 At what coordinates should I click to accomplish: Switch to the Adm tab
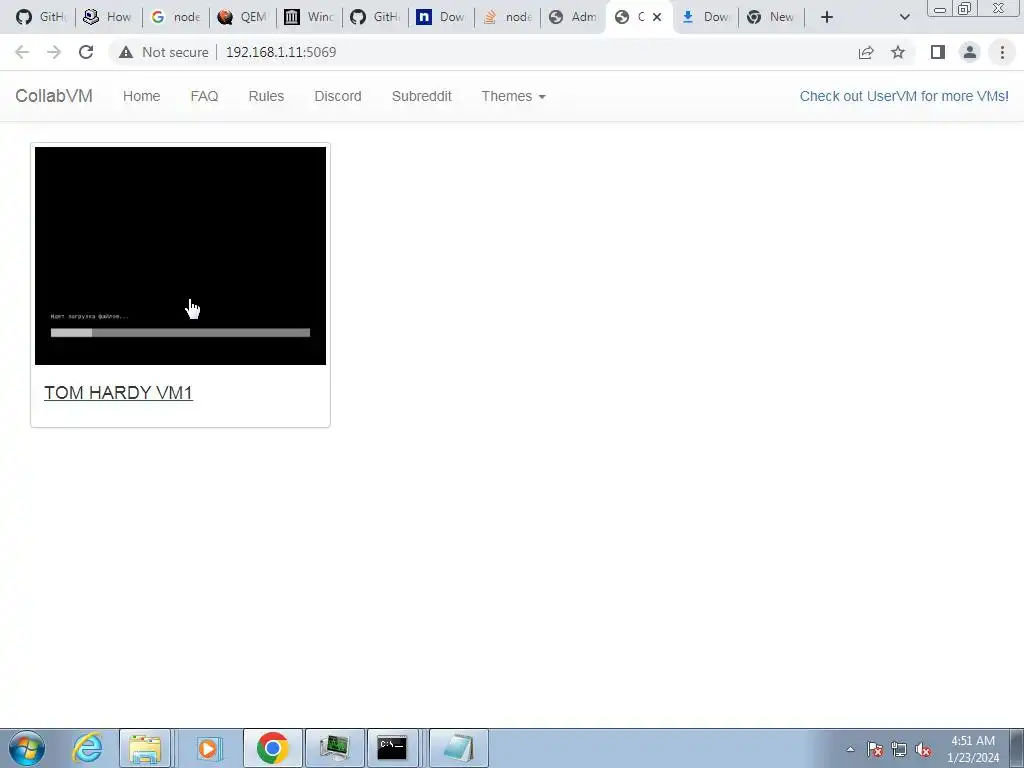tap(573, 17)
